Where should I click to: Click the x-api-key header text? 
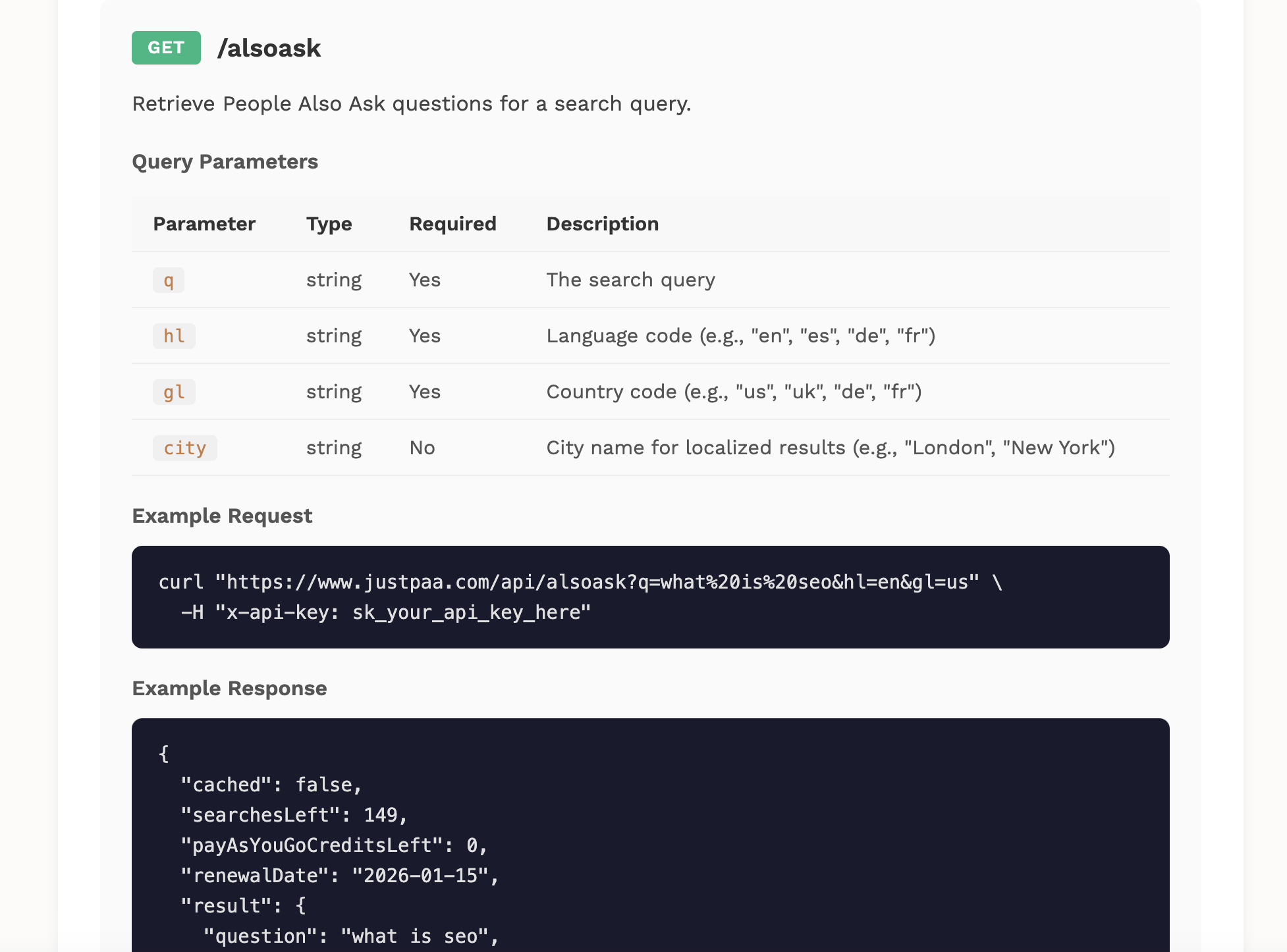[x=282, y=611]
